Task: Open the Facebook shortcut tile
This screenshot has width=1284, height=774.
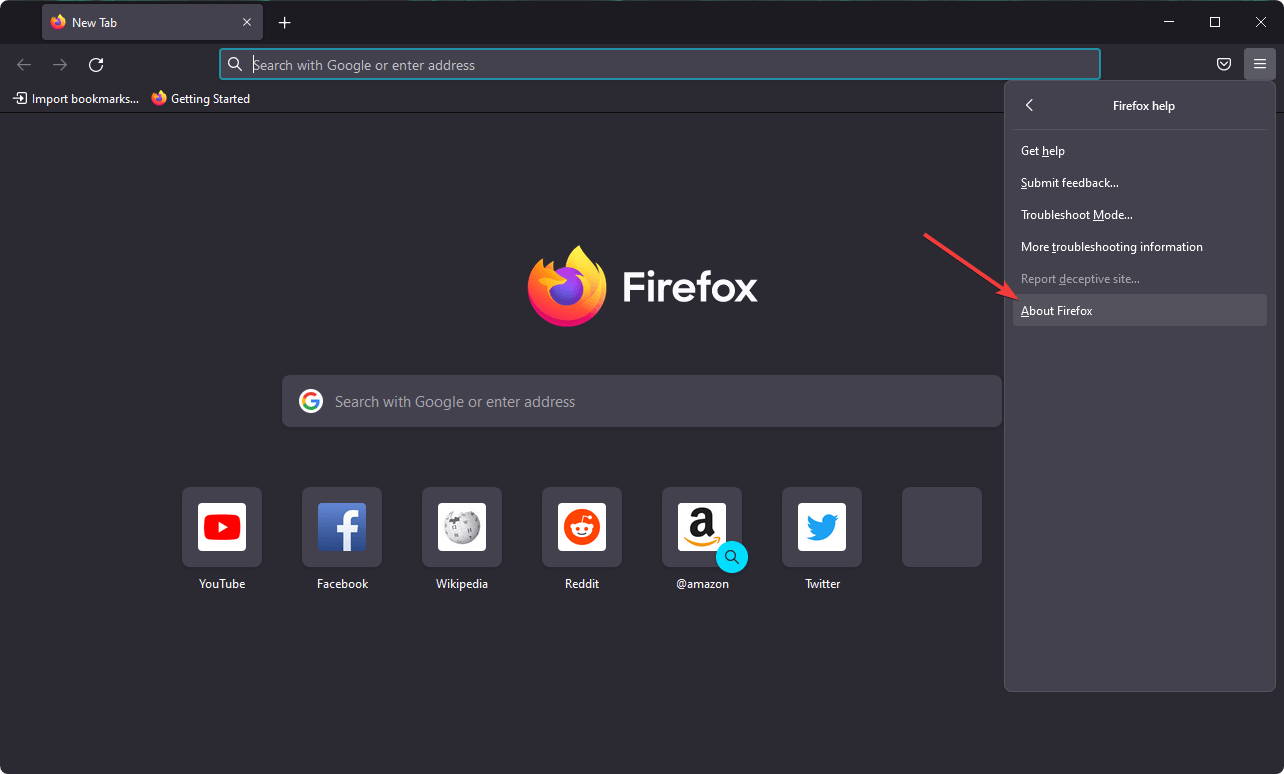Action: coord(341,526)
